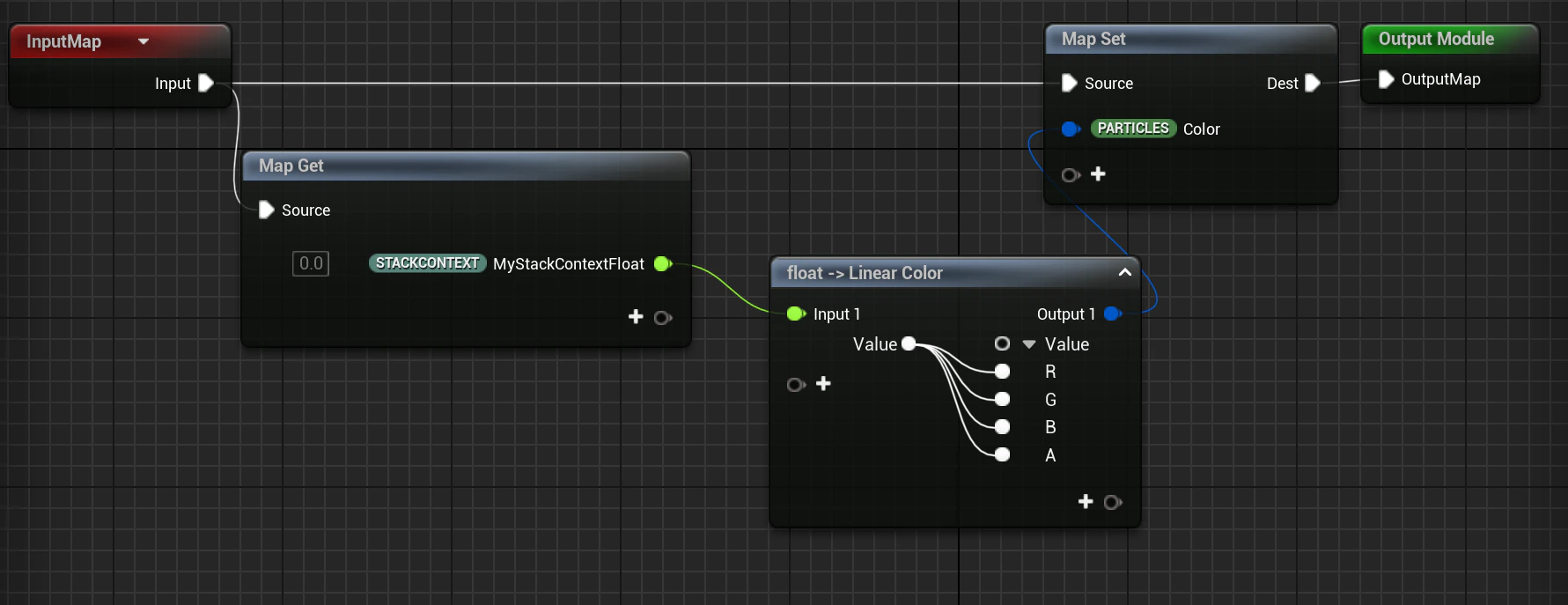Add a new pin on Map Get
Image resolution: width=1568 pixels, height=605 pixels.
636,316
